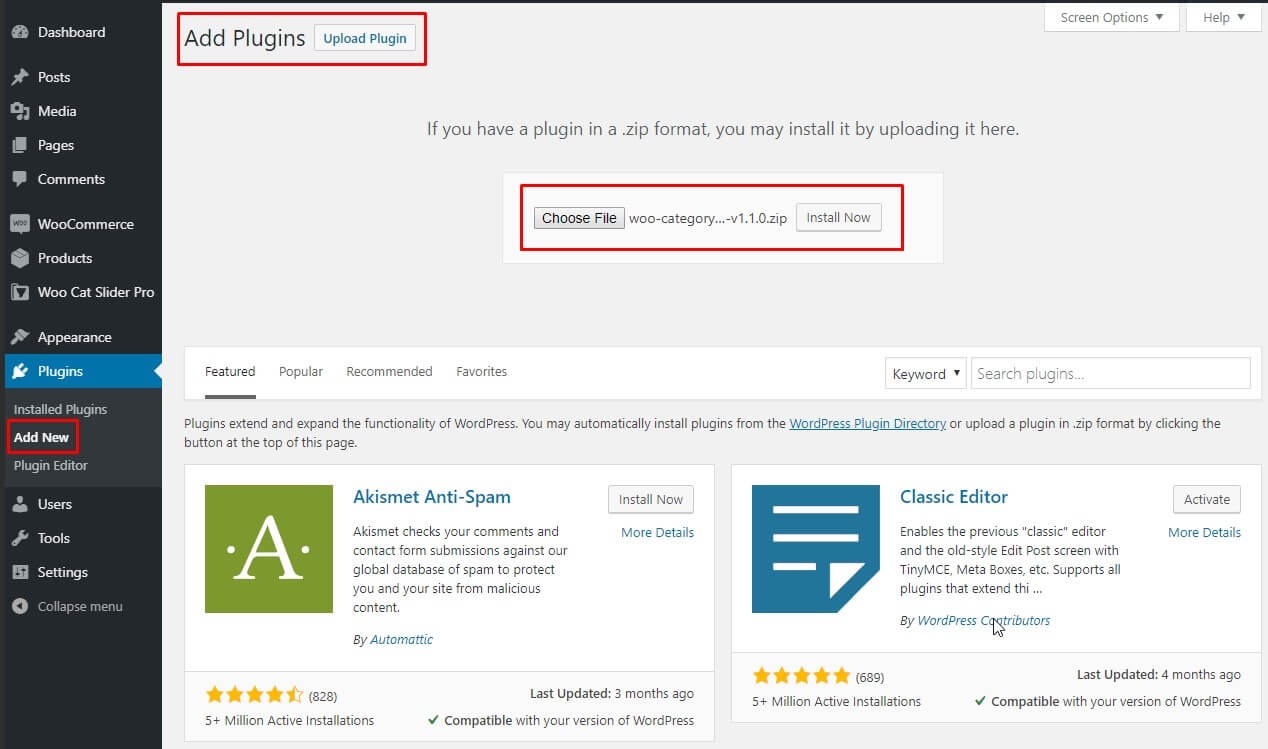Screen dimensions: 1268x749
Task: Click Install Now beside the zip file
Action: tap(838, 218)
